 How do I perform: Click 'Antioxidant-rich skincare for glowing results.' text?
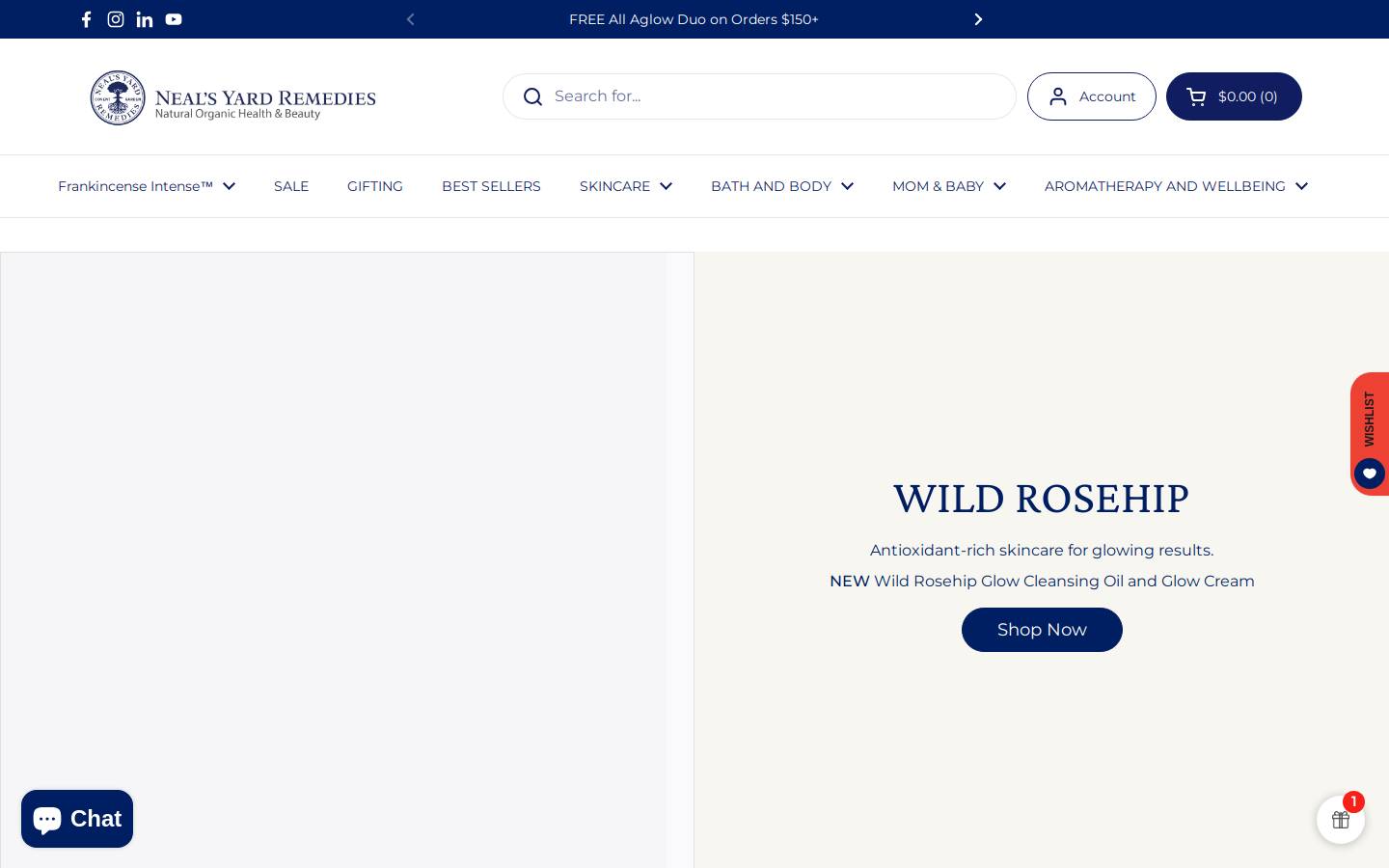click(1042, 551)
